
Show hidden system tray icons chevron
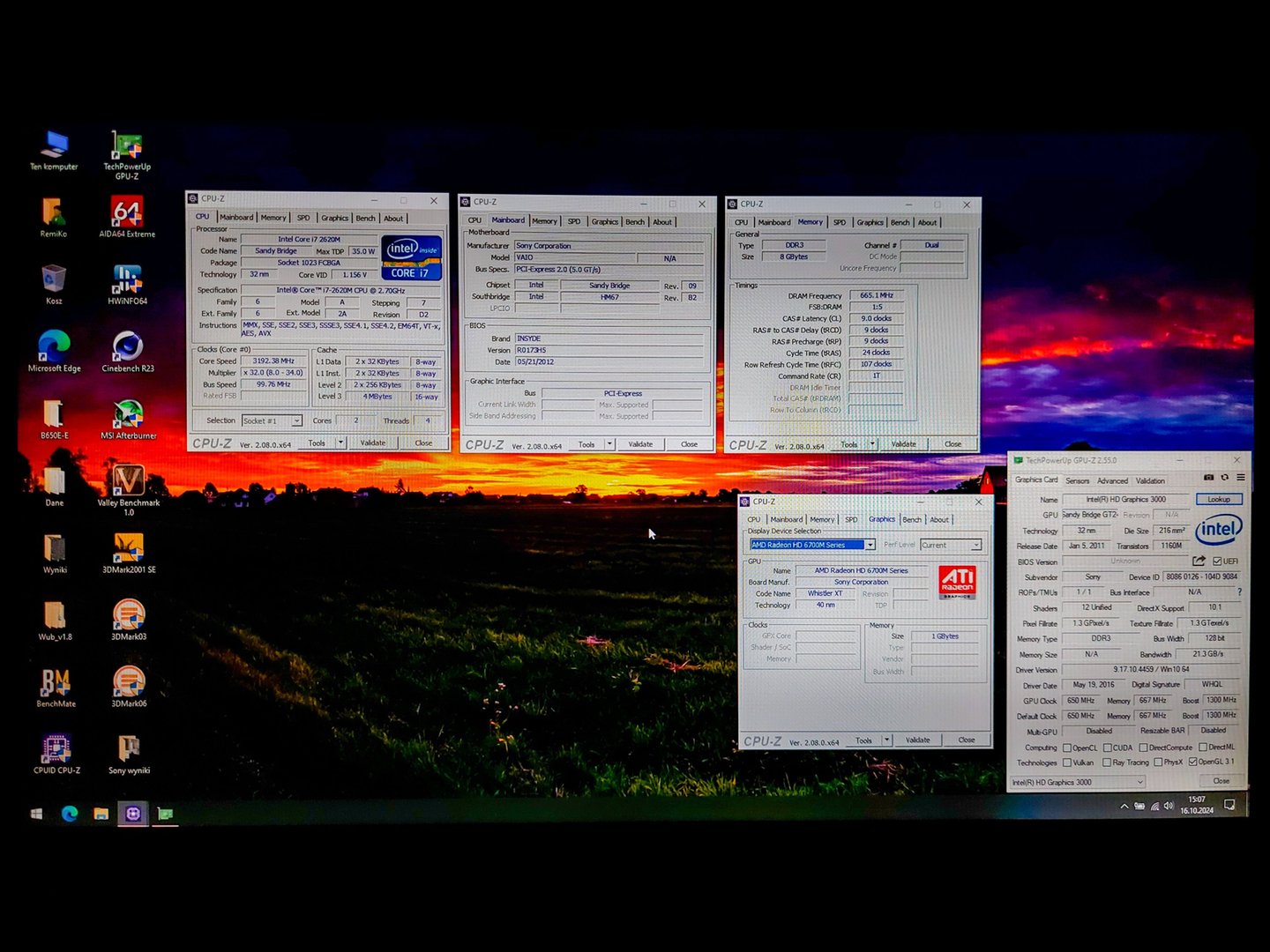(1124, 806)
